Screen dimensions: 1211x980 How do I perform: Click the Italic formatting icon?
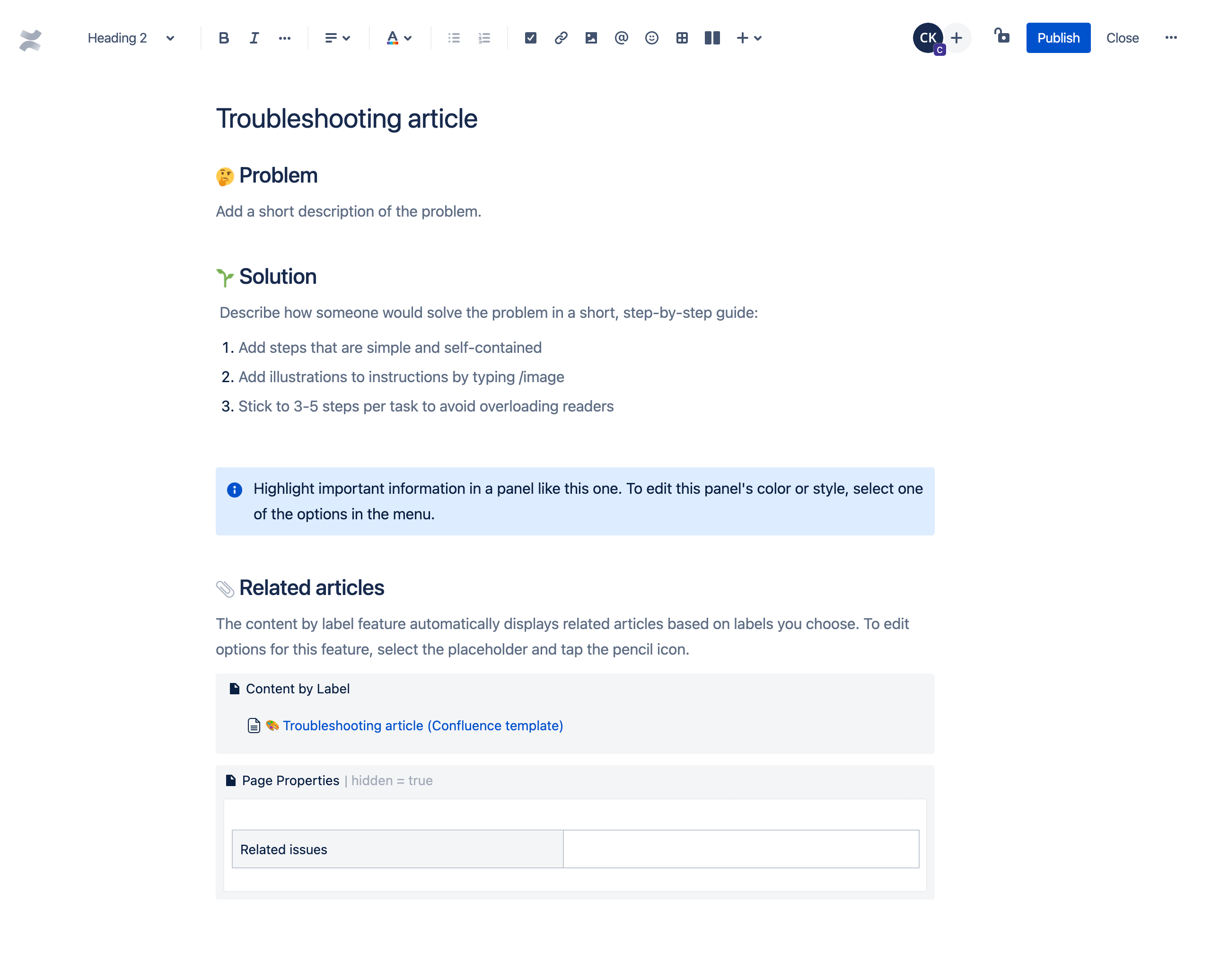click(x=253, y=38)
